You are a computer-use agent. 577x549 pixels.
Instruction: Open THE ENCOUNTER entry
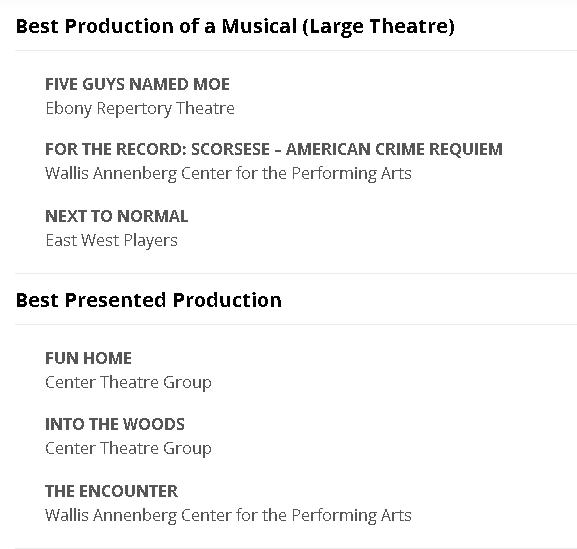[x=111, y=491]
